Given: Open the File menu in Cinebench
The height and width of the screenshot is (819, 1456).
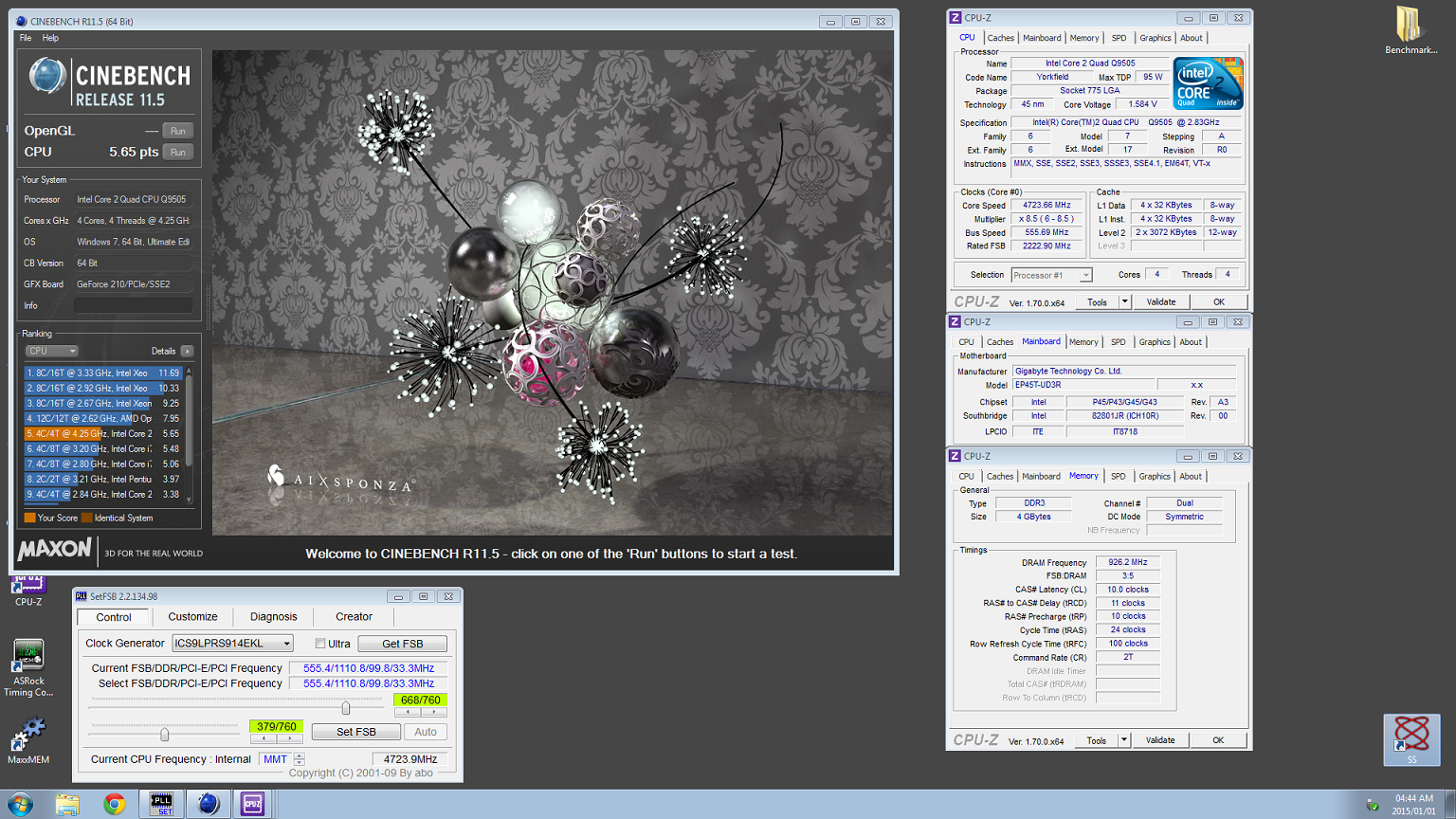Looking at the screenshot, I should click(x=26, y=38).
